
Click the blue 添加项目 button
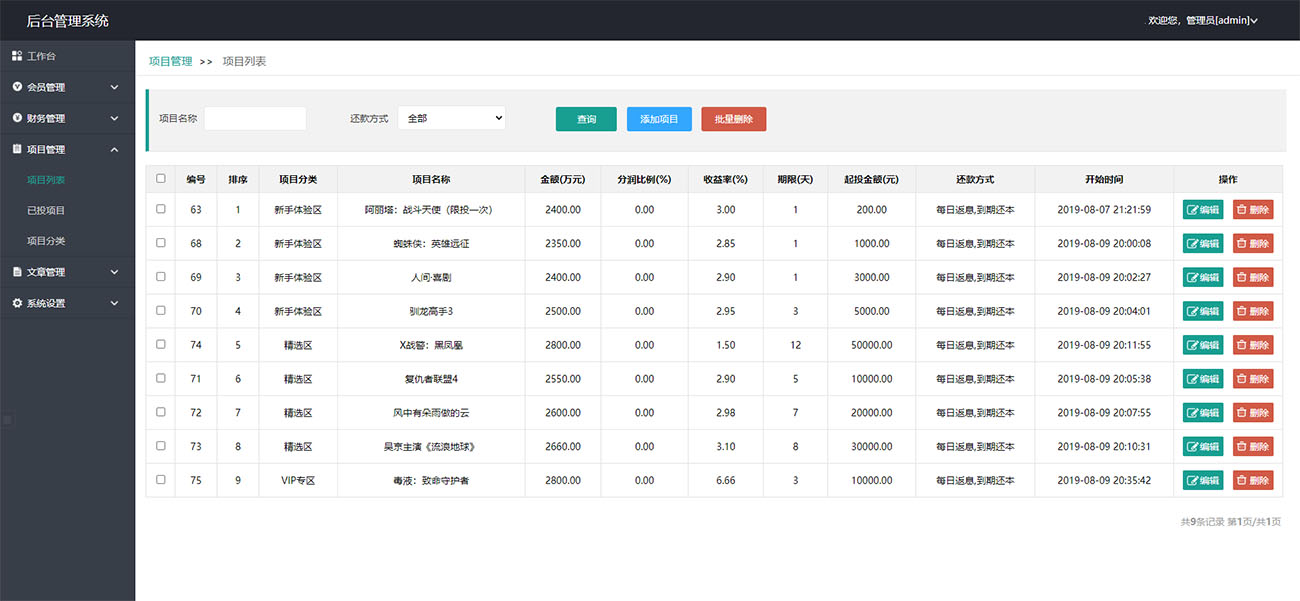coord(659,119)
